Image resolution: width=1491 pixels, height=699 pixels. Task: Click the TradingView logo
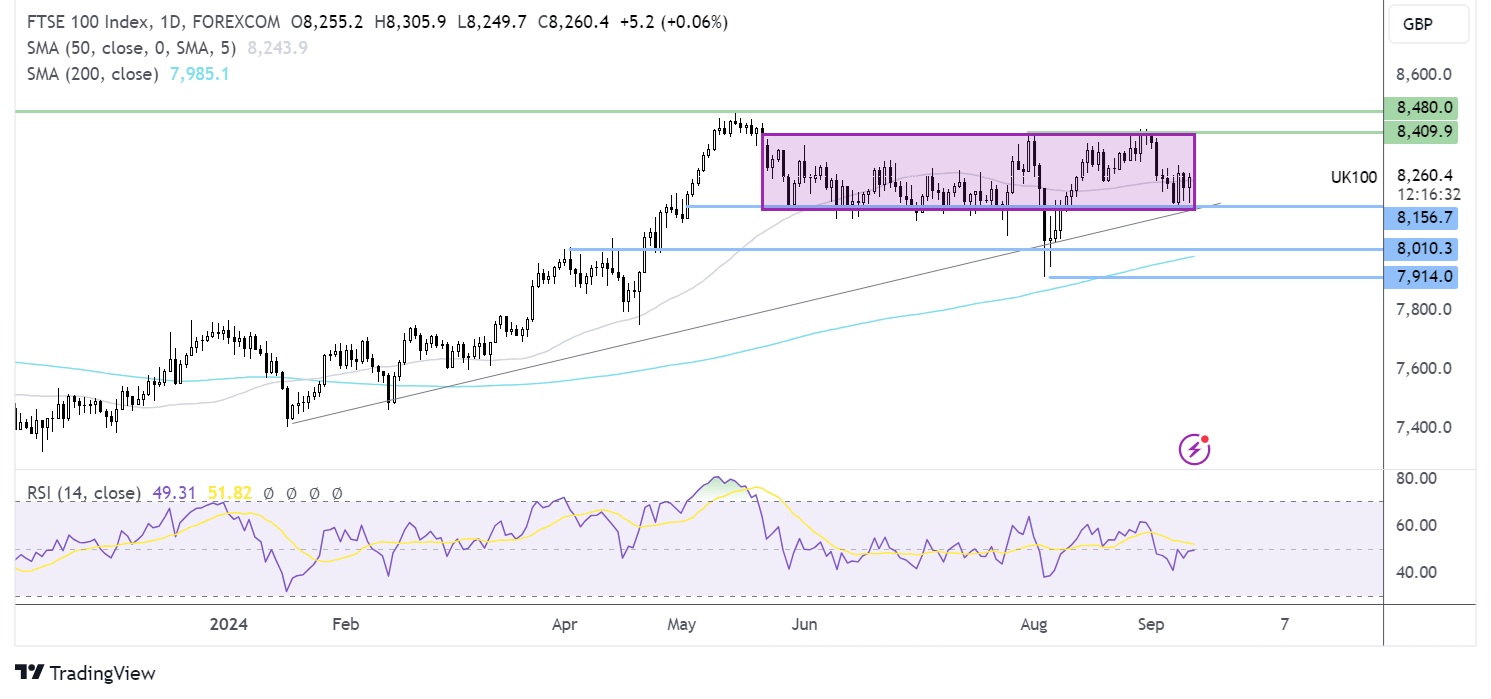tap(85, 673)
